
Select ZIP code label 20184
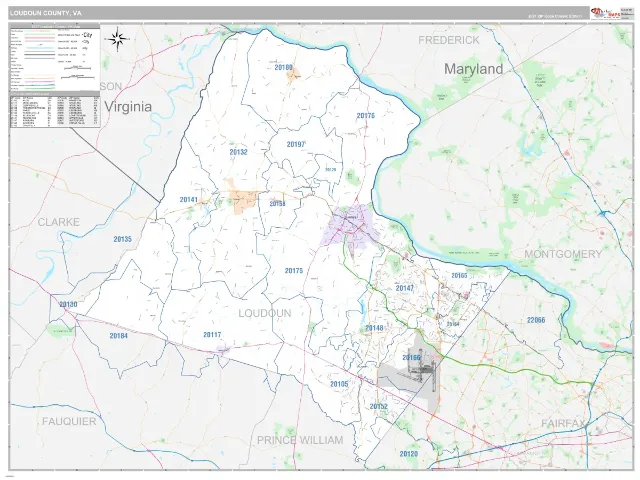pos(118,336)
